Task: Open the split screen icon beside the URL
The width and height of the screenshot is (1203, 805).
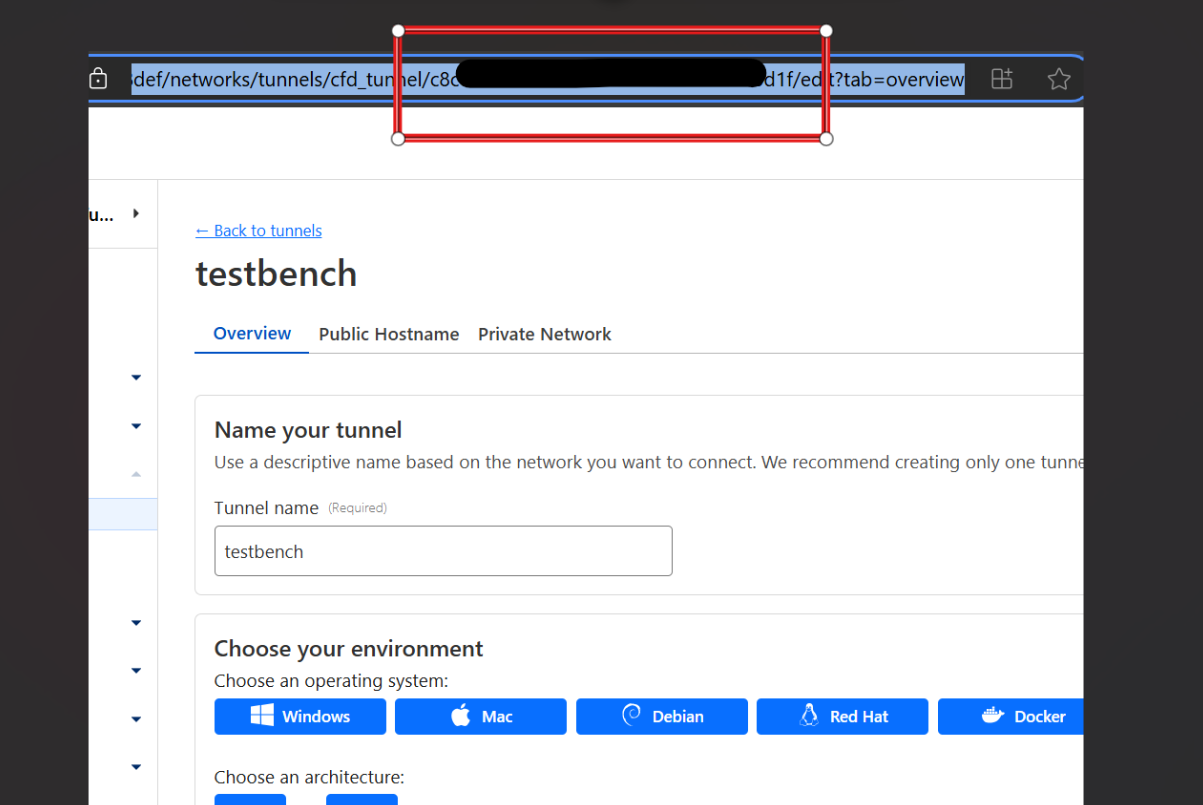Action: (x=1002, y=79)
